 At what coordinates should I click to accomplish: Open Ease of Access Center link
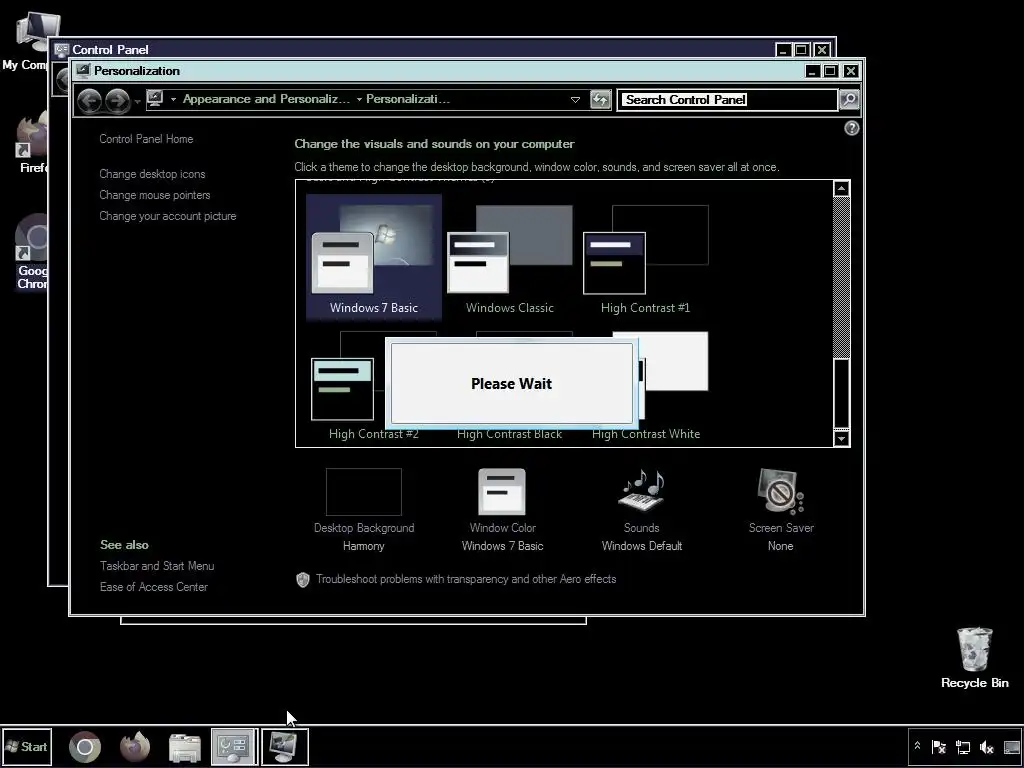tap(153, 586)
